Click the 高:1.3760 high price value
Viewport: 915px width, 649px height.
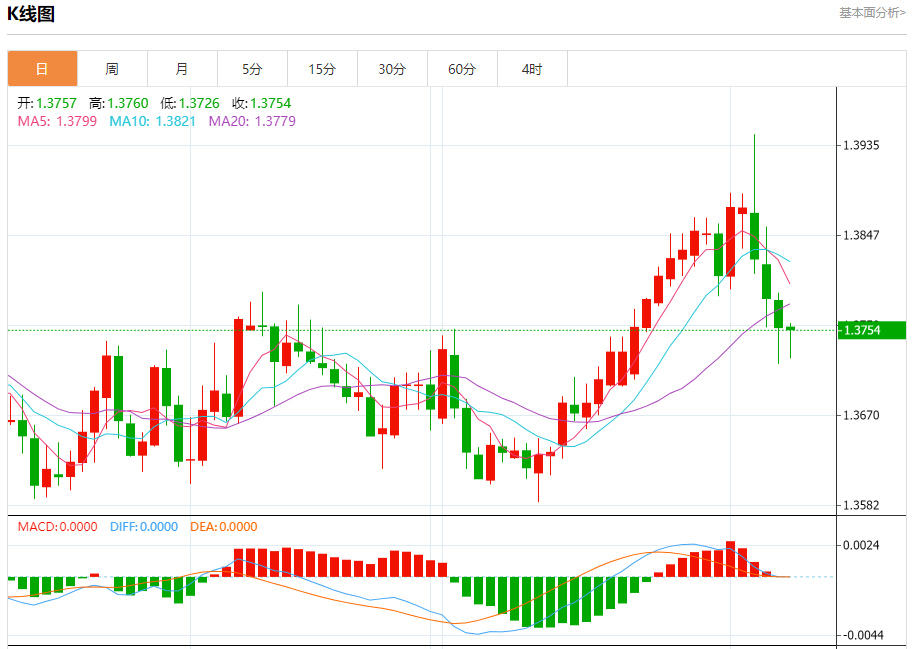pyautogui.click(x=118, y=103)
